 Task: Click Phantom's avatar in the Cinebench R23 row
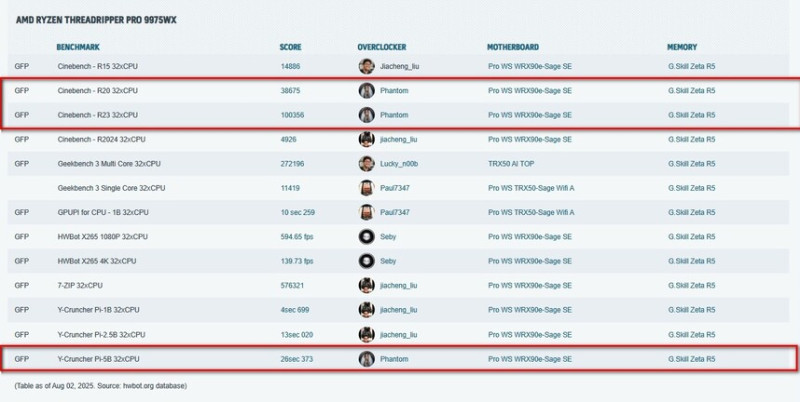point(366,115)
